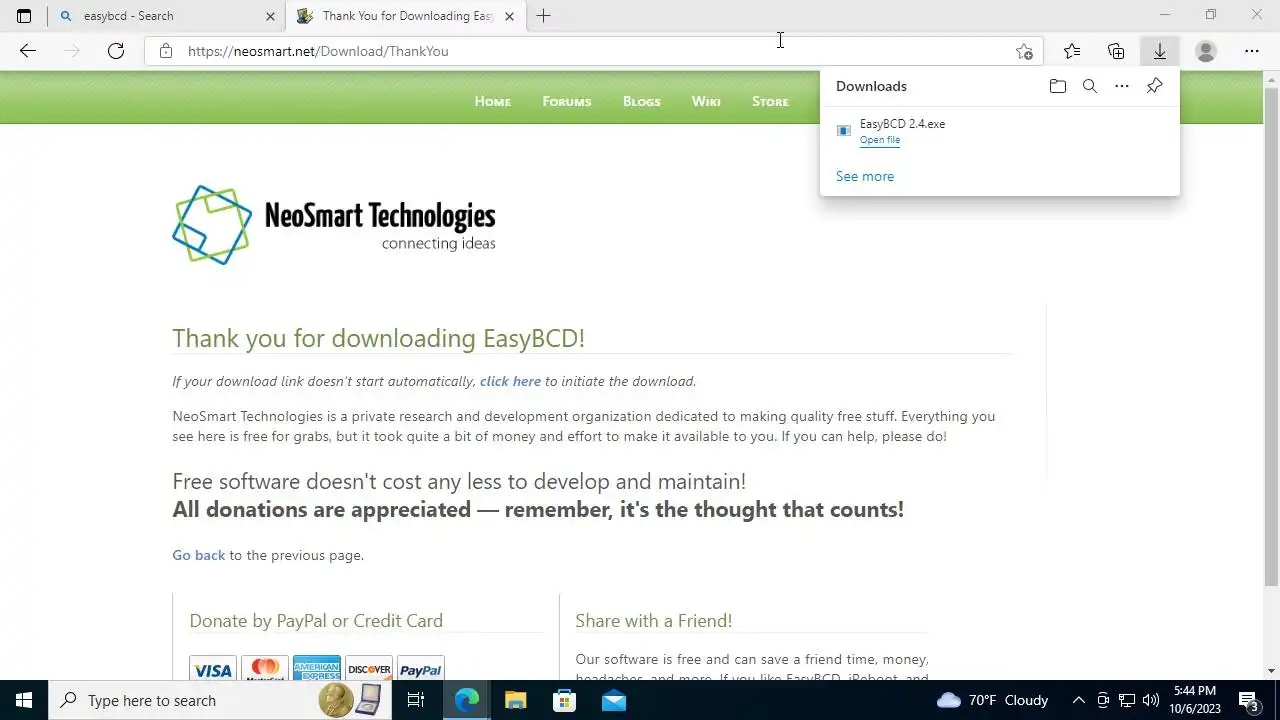Open volume control in tray

1151,700
